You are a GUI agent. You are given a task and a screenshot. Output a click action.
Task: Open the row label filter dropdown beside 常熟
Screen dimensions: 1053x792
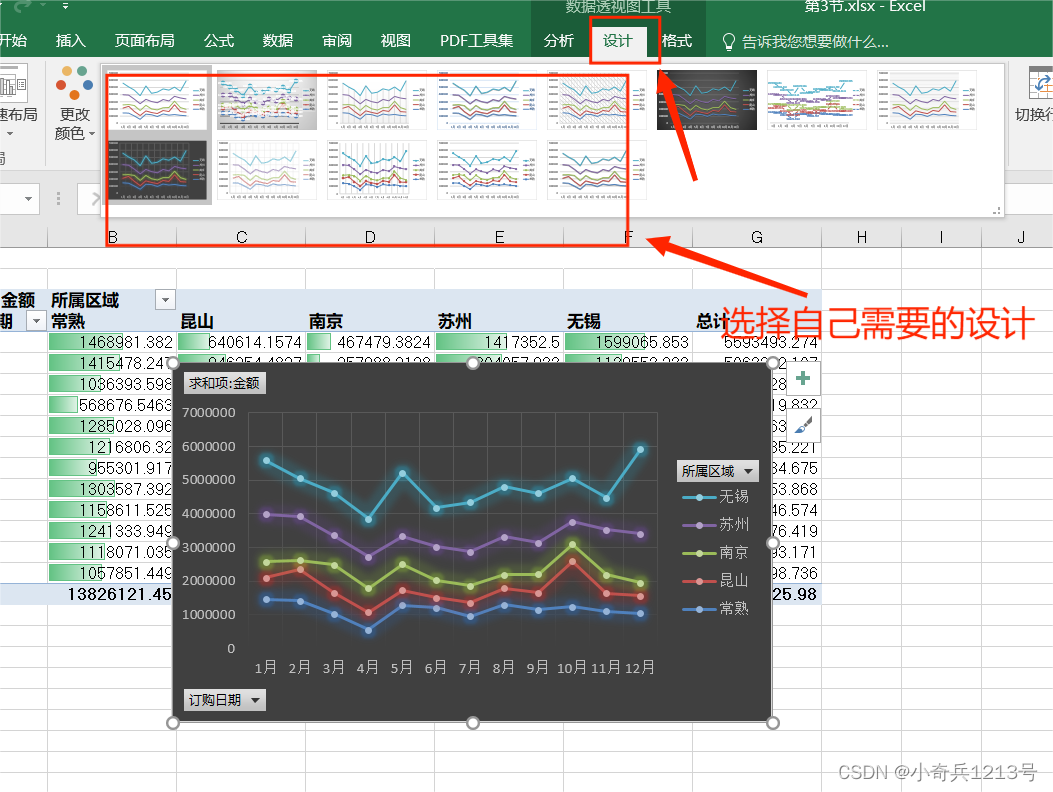tap(36, 321)
